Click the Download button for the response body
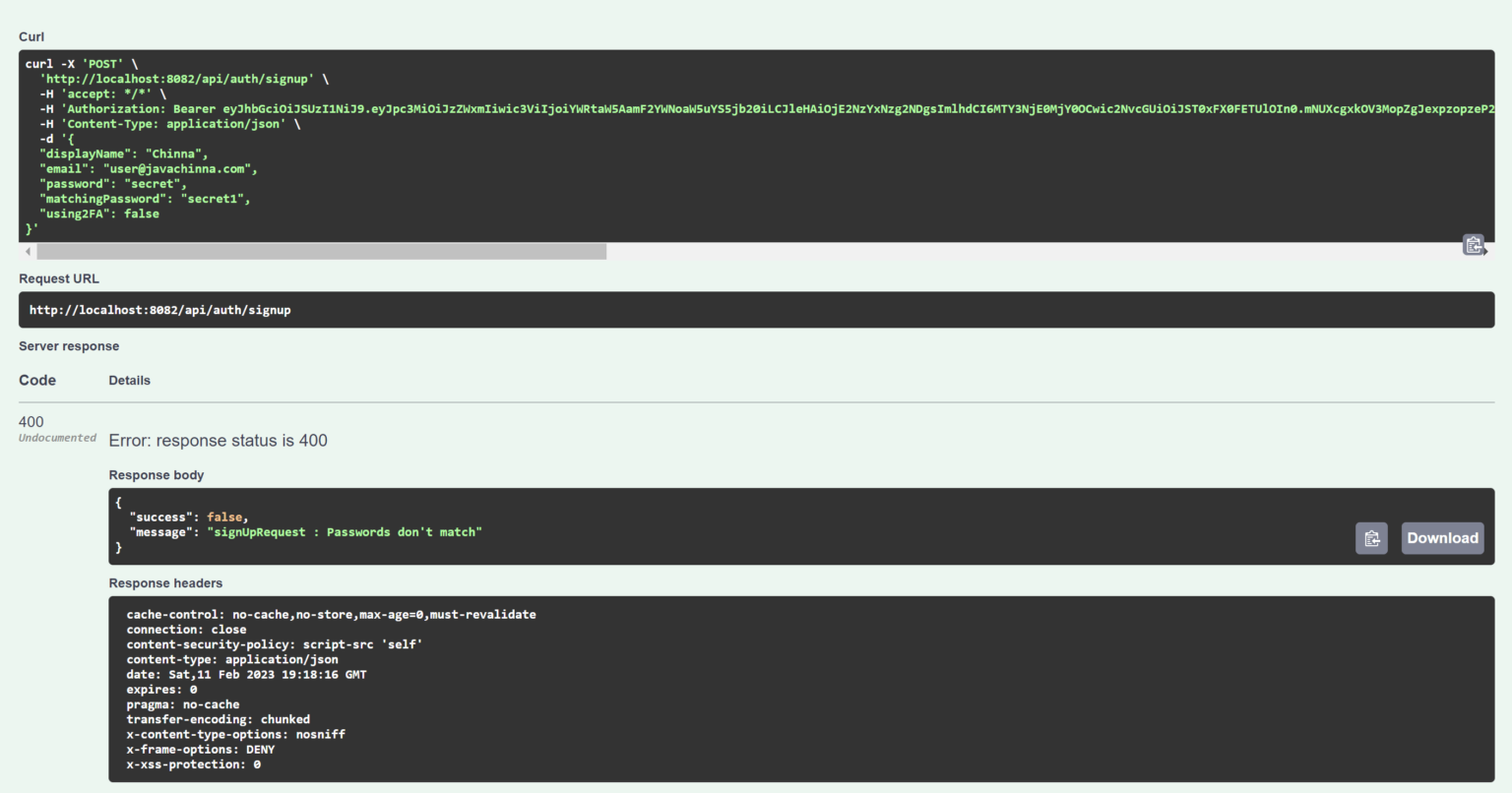This screenshot has height=793, width=1512. (x=1442, y=538)
